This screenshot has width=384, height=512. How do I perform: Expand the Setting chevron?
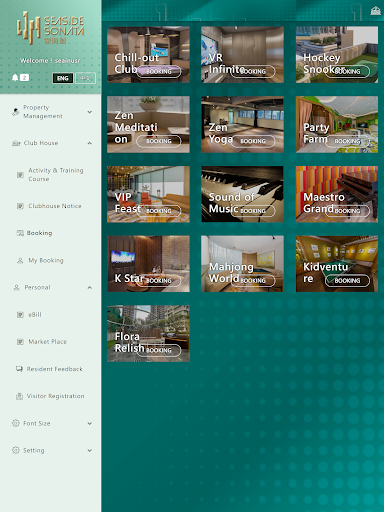point(90,450)
